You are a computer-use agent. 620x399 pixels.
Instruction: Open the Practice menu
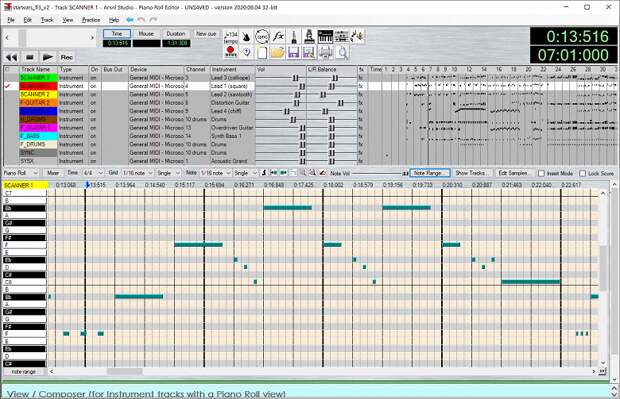(91, 20)
